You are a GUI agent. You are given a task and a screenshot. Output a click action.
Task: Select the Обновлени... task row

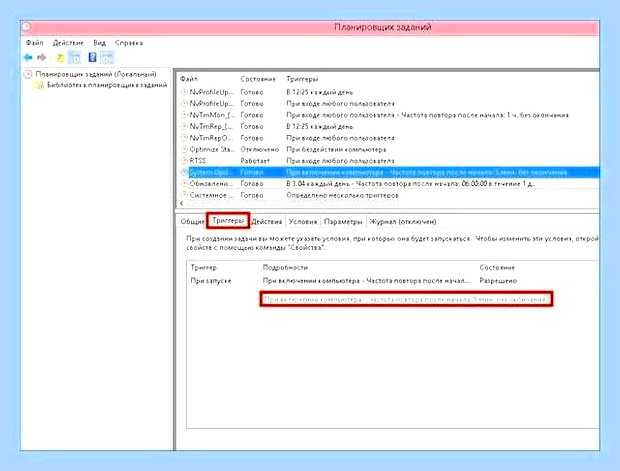(x=389, y=184)
